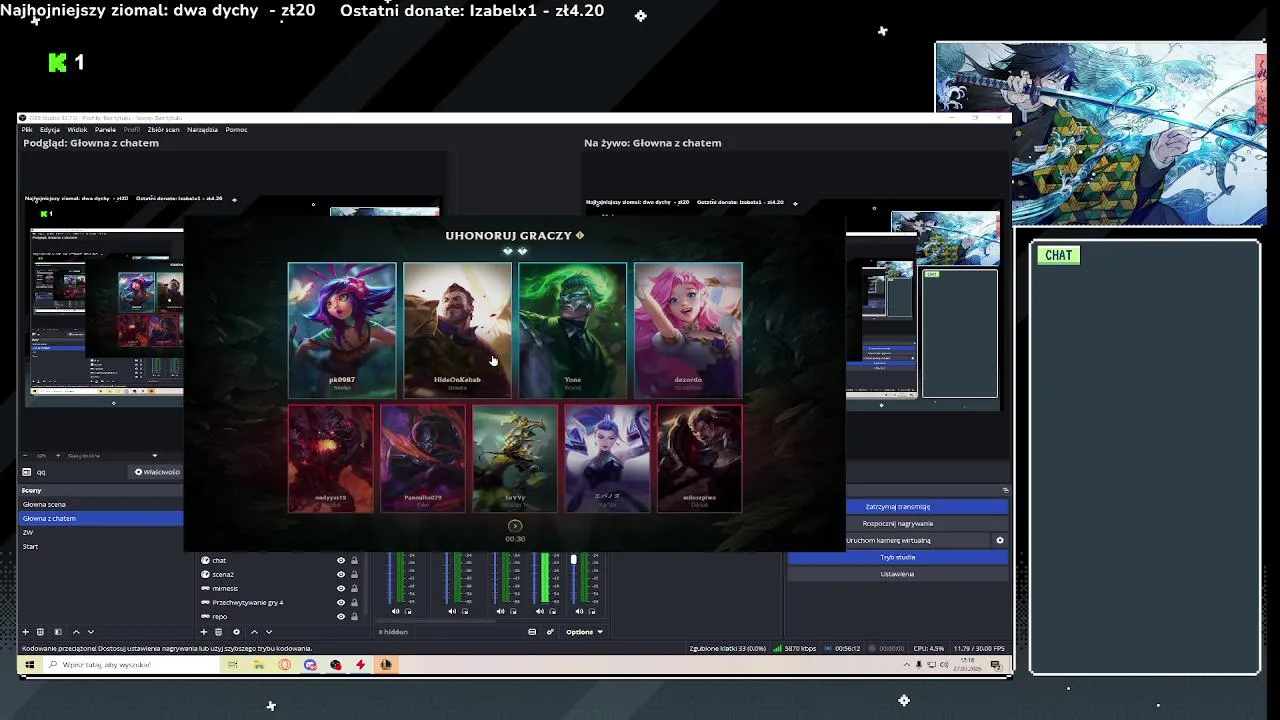The image size is (1280, 720).
Task: Delete selected scene with trash icon
Action: coord(40,632)
